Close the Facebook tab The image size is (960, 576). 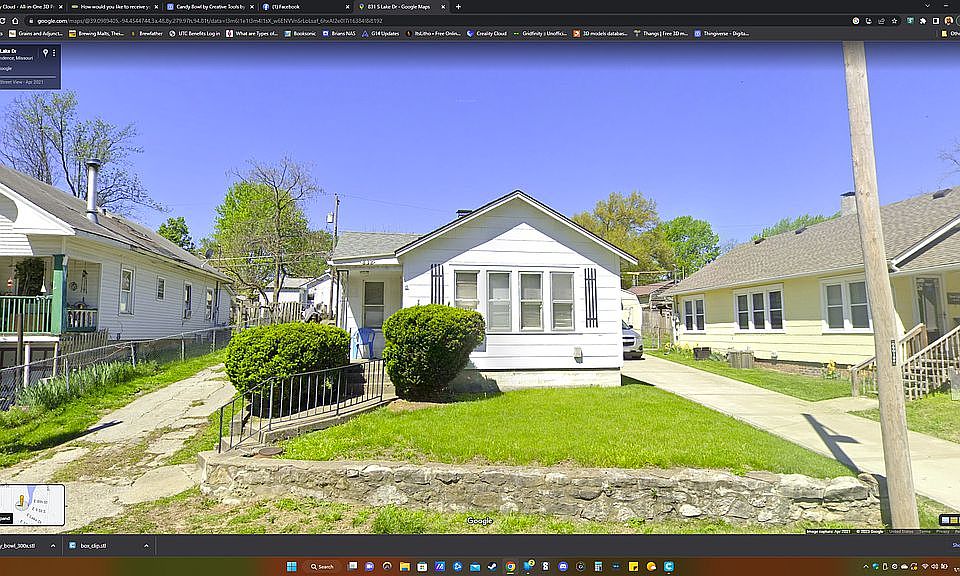[347, 7]
